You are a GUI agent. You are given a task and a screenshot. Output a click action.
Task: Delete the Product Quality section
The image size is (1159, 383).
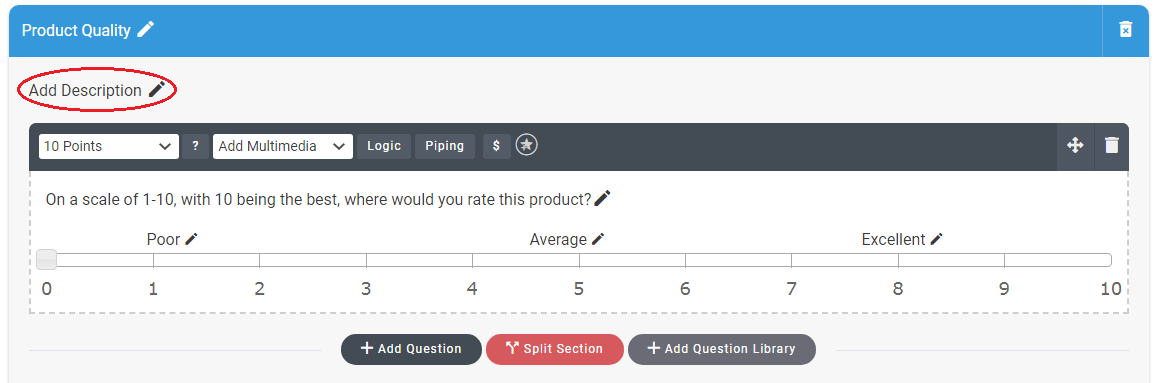tap(1125, 30)
